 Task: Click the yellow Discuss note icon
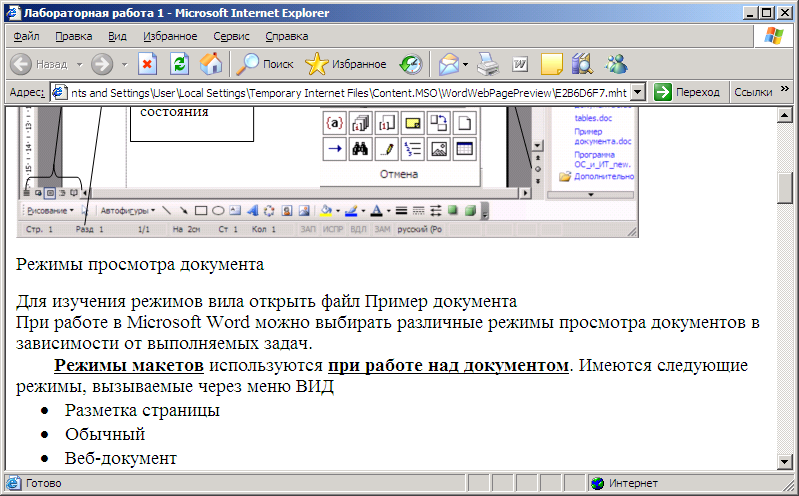point(551,64)
